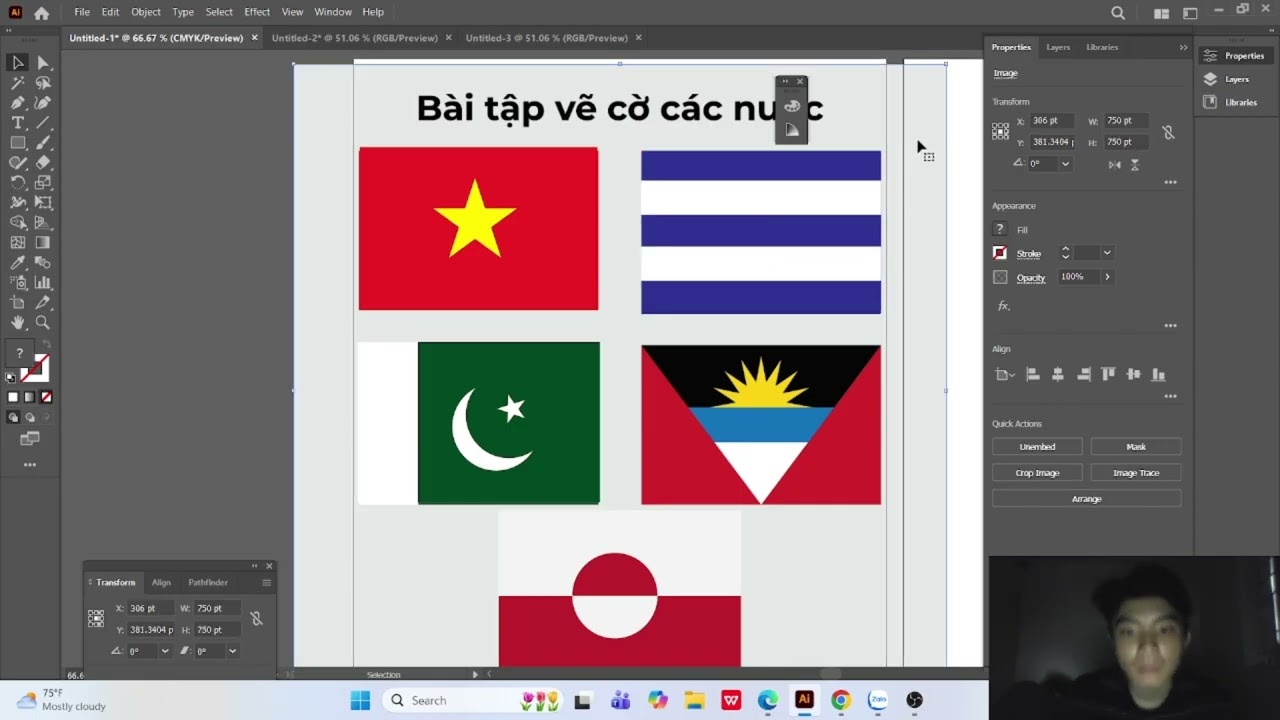Click the Unembed button

[x=1037, y=447]
